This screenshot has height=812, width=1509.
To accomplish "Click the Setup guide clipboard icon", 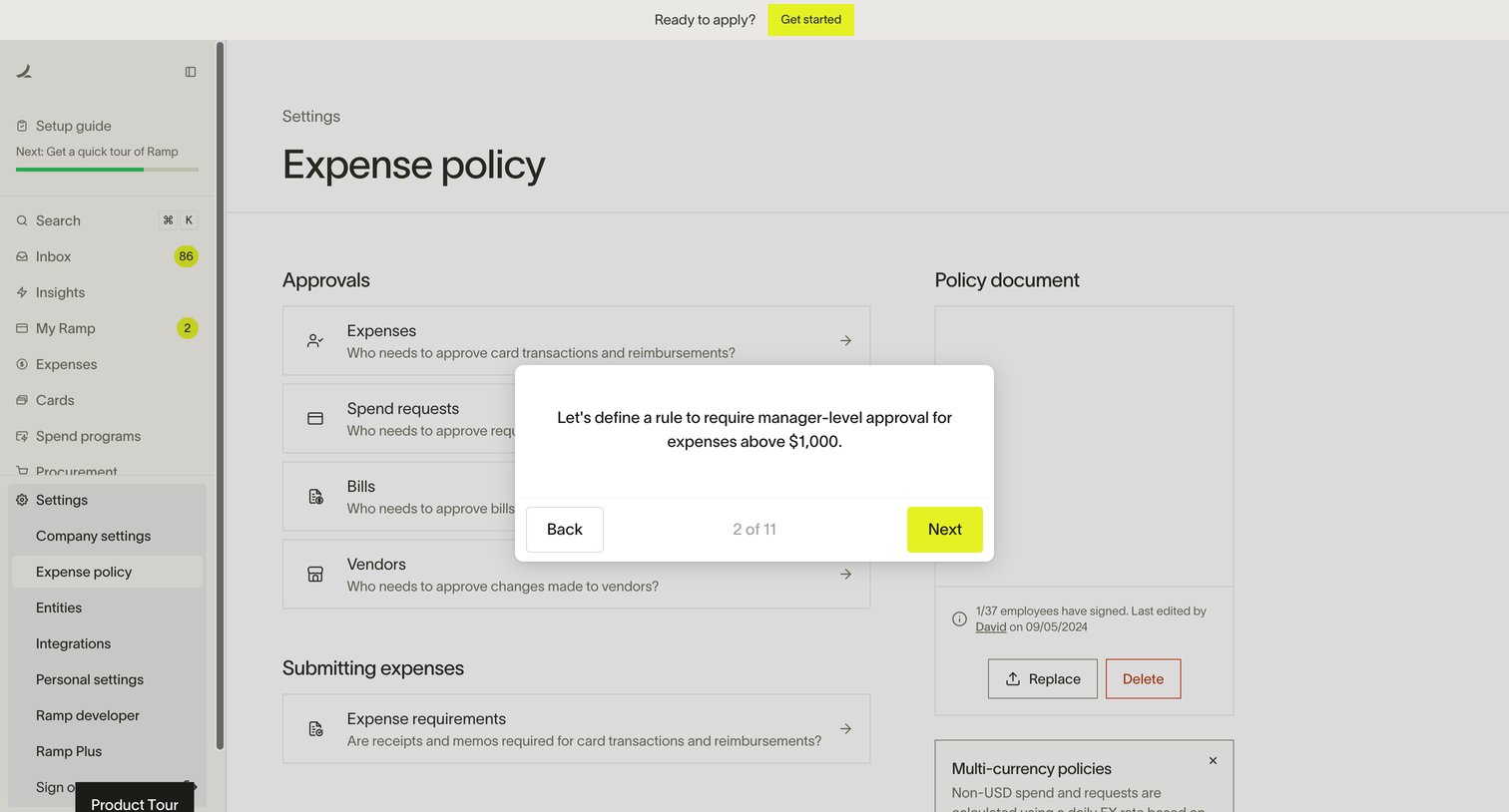I will [22, 126].
